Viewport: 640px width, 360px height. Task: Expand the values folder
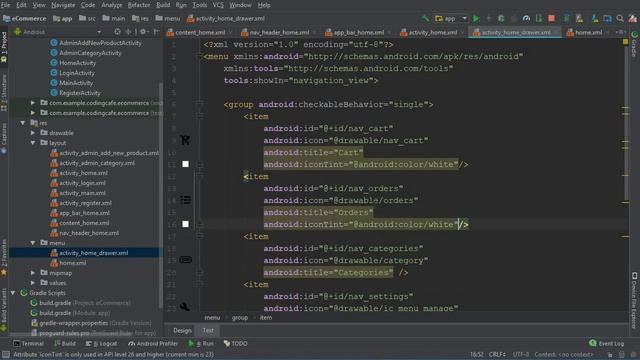tap(33, 282)
